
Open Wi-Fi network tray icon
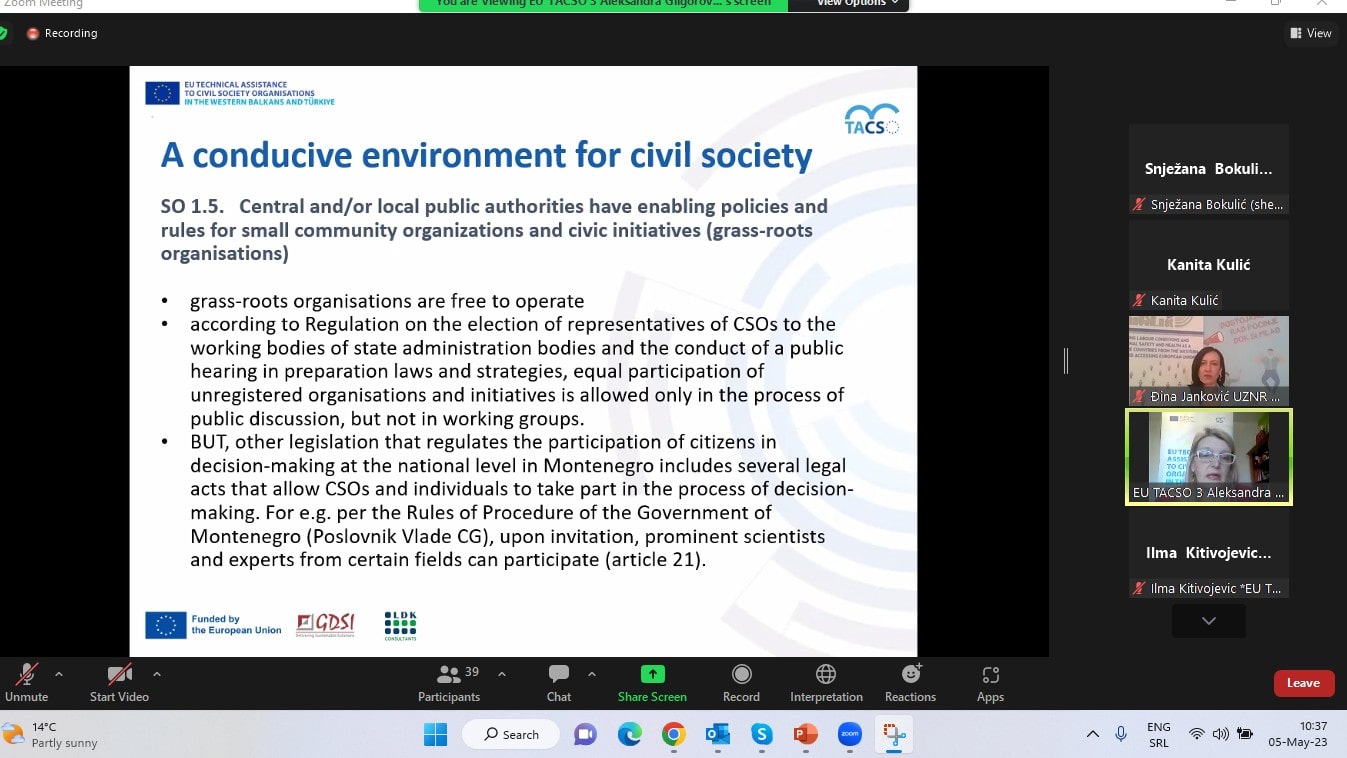[1197, 735]
